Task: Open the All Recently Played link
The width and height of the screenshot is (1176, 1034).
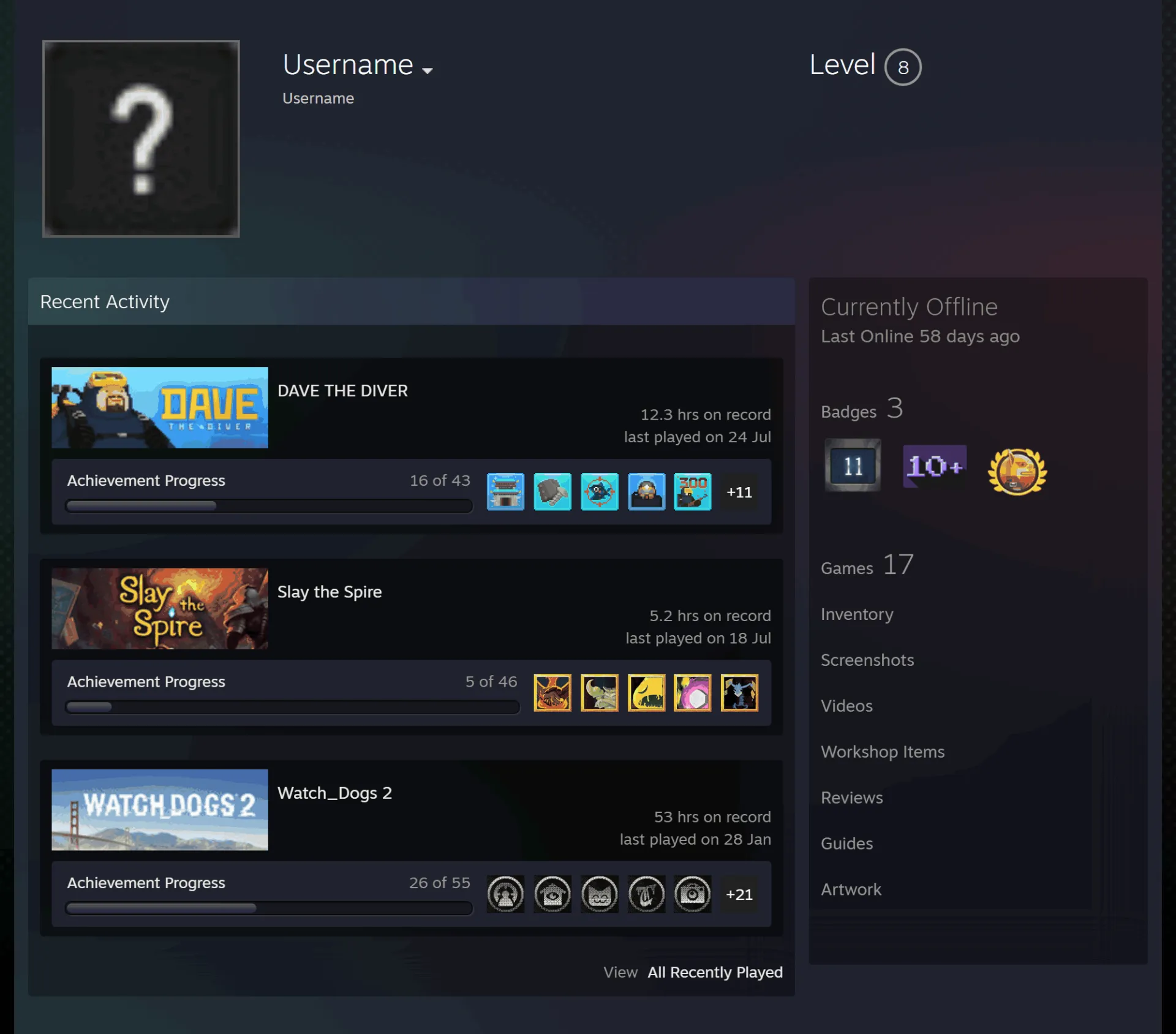Action: coord(715,972)
